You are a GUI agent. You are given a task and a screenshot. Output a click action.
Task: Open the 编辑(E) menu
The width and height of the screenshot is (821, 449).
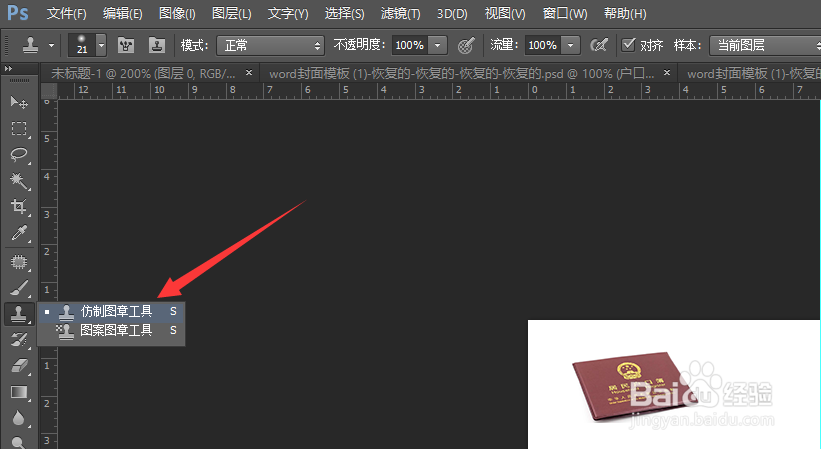123,13
